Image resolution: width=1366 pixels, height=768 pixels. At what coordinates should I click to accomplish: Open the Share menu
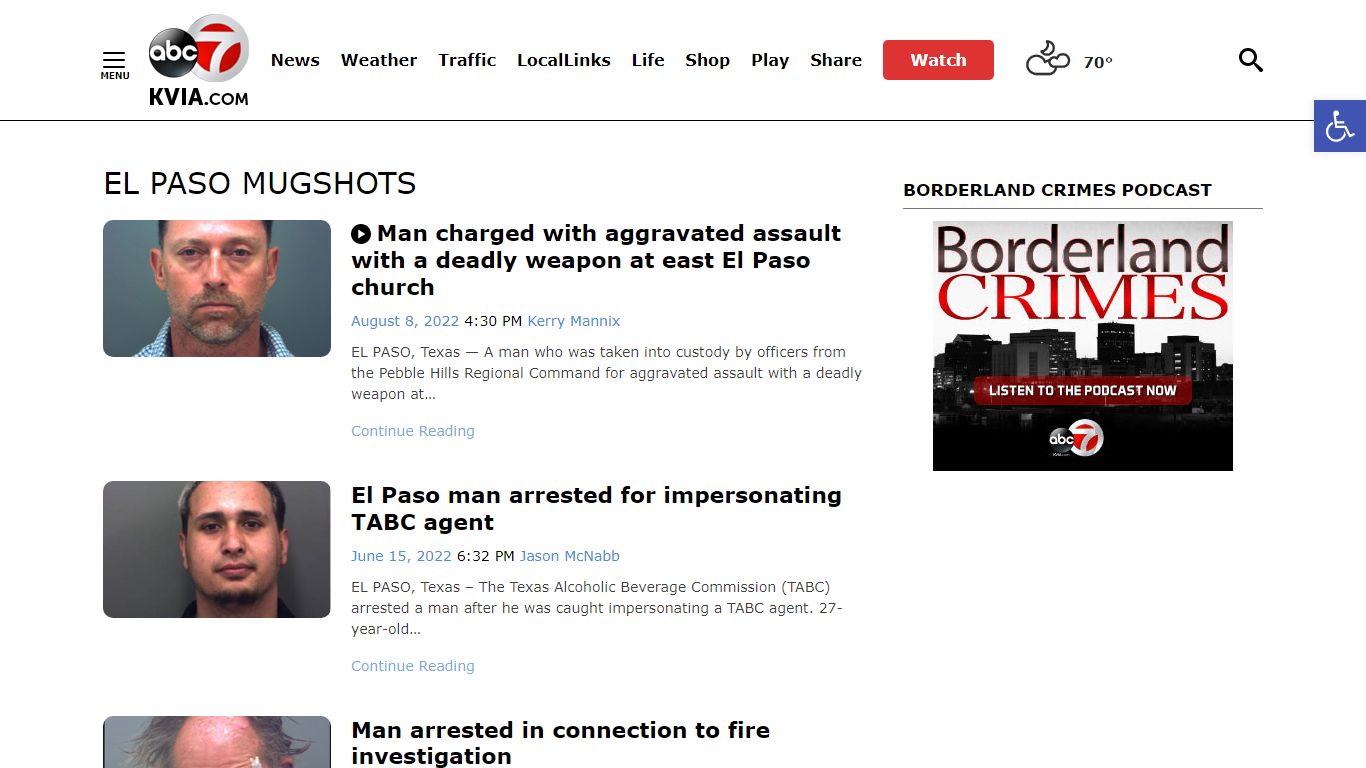(836, 60)
